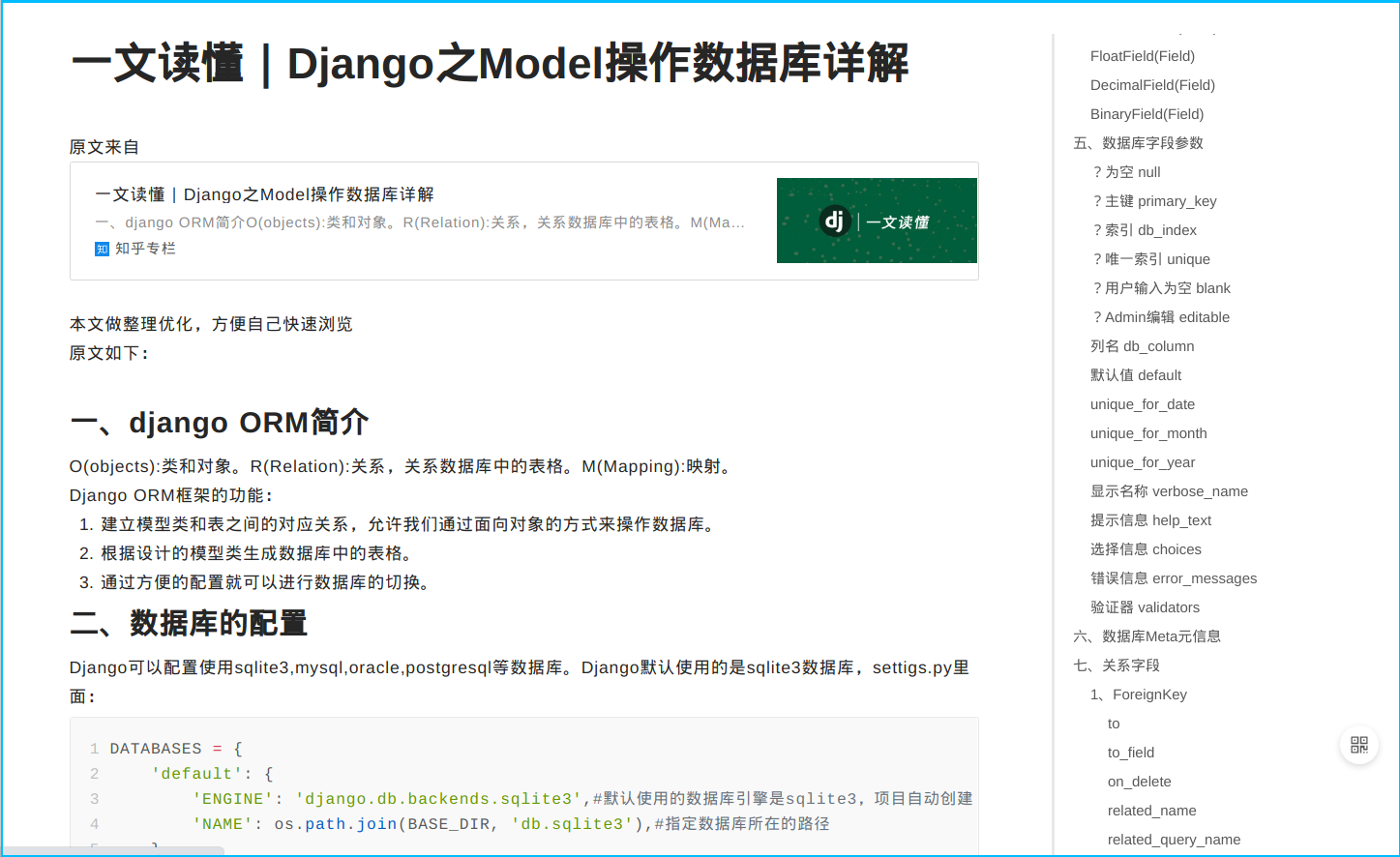Screen dimensions: 1400x857
Task: Click code line 'ENGINE' sqlite3 setting
Action: click(x=582, y=799)
